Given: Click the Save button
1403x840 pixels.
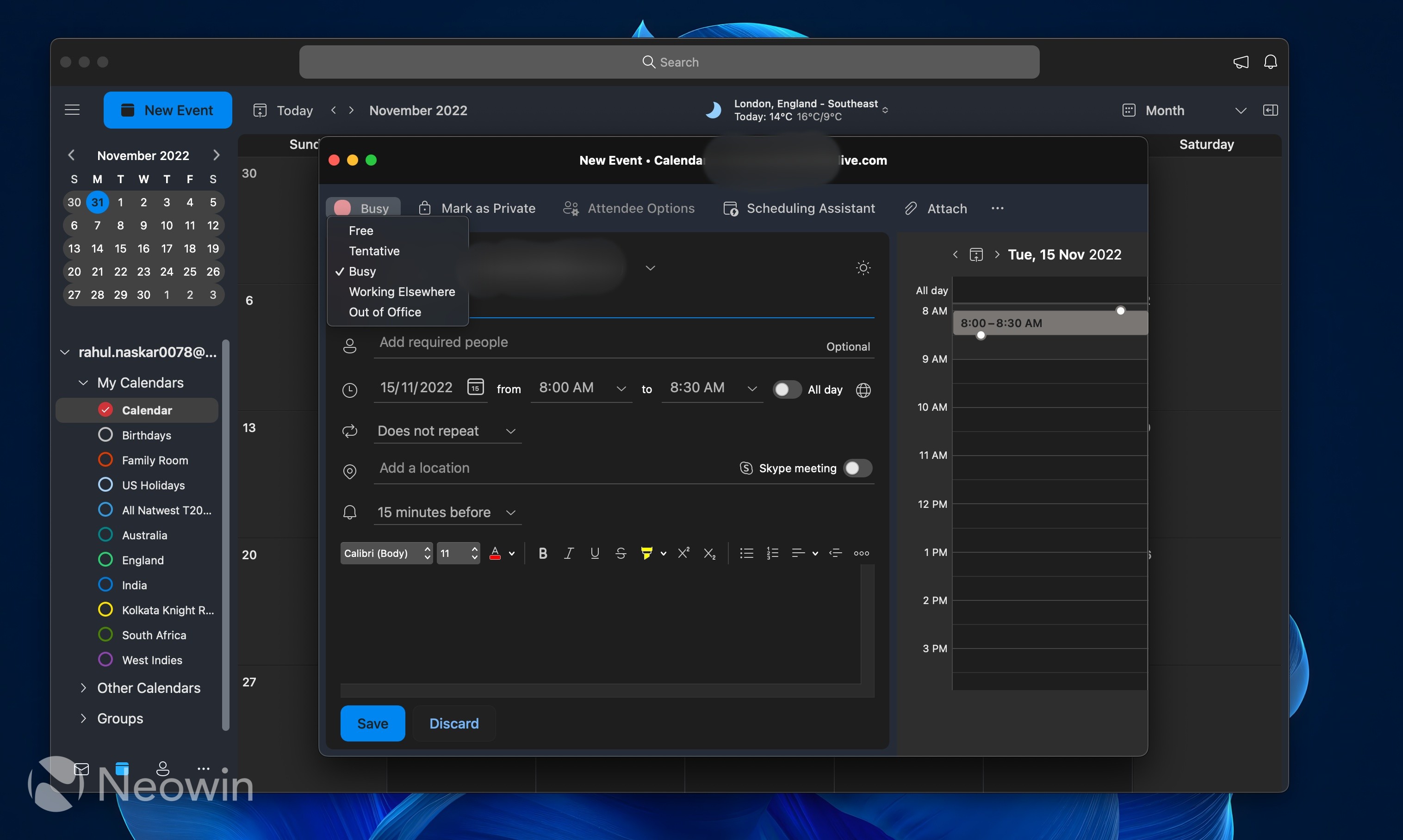Looking at the screenshot, I should pyautogui.click(x=372, y=723).
